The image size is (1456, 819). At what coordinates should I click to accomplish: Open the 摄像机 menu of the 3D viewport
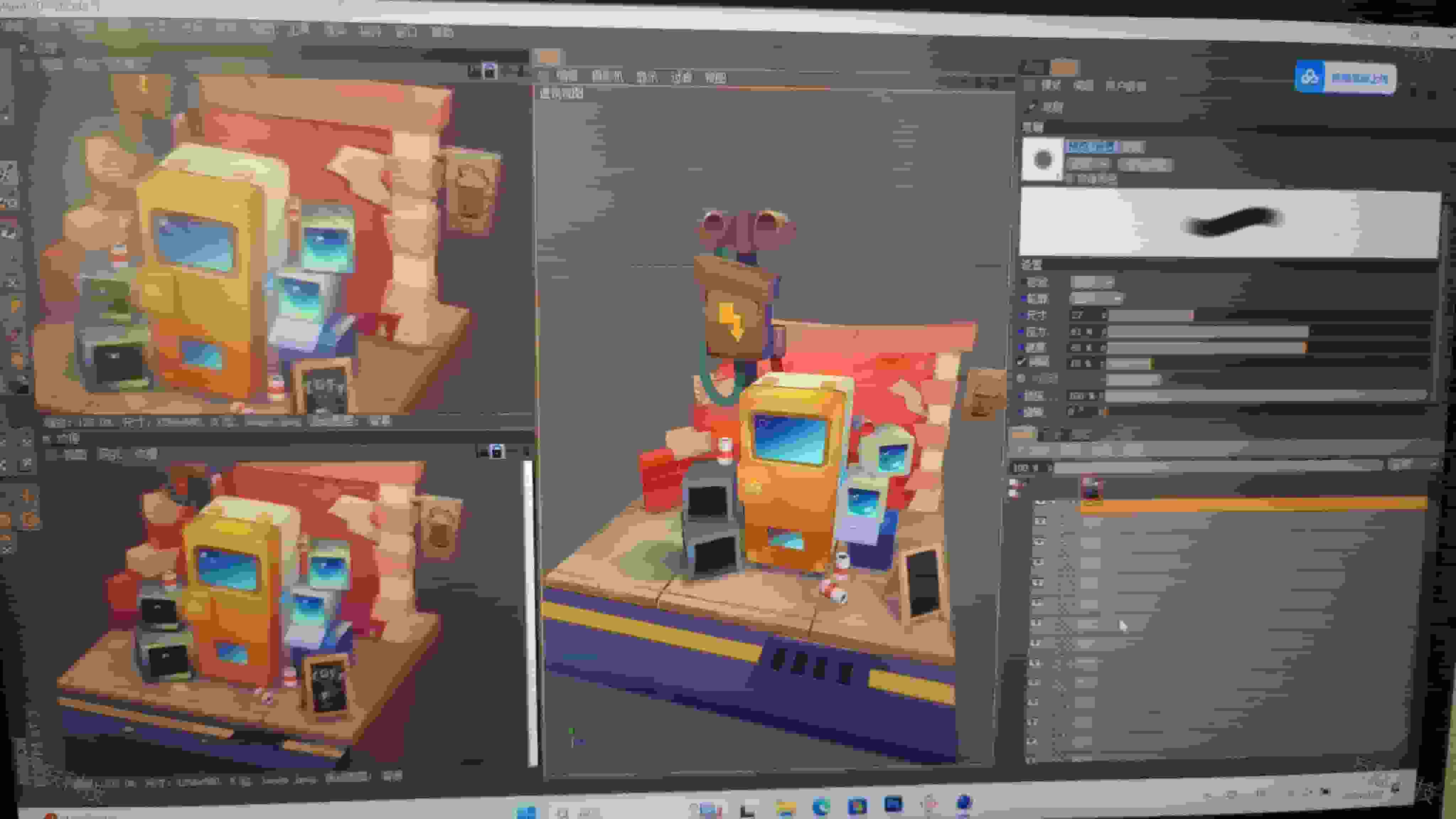[x=607, y=76]
